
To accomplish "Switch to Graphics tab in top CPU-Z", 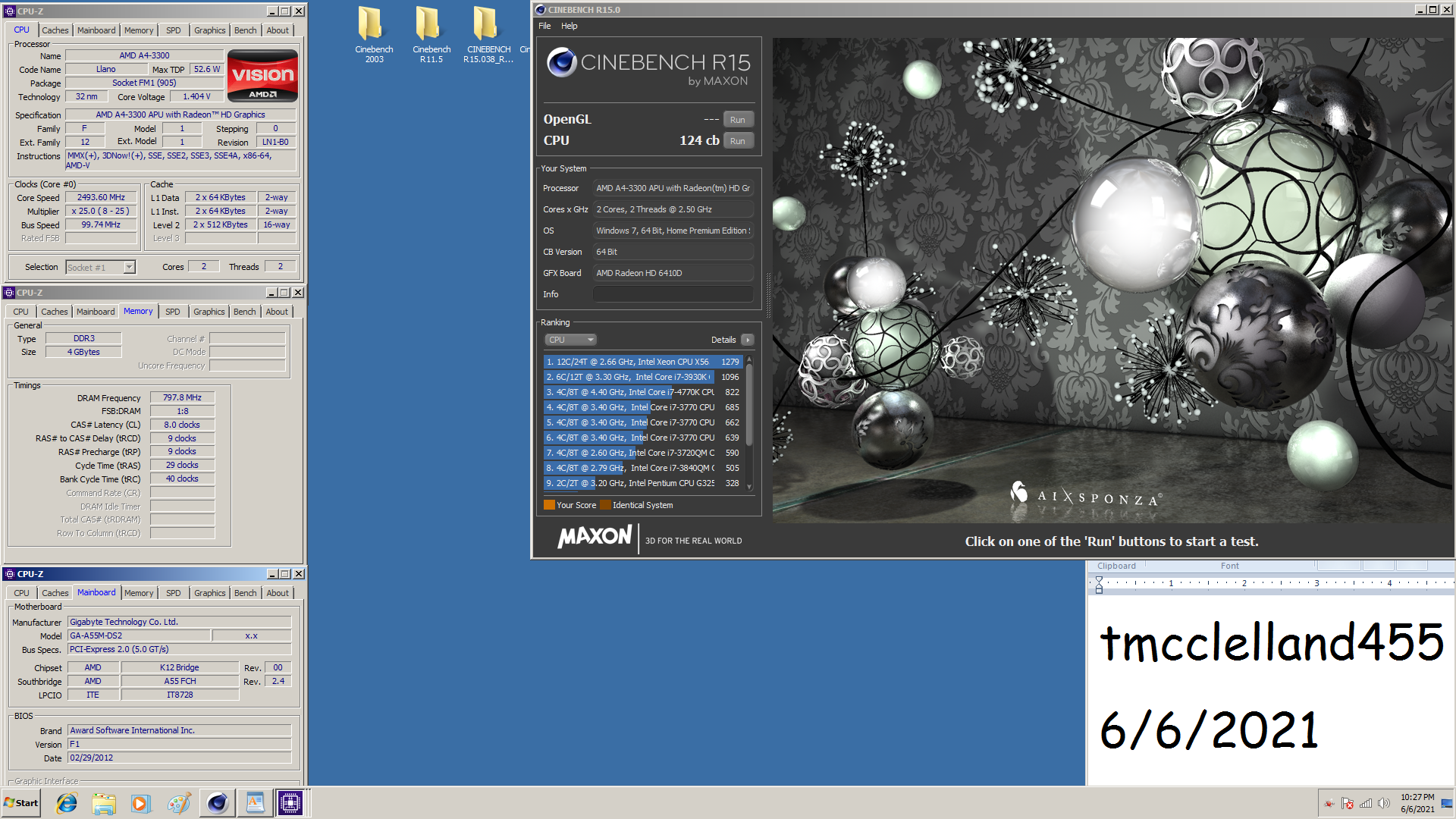I will tap(209, 30).
